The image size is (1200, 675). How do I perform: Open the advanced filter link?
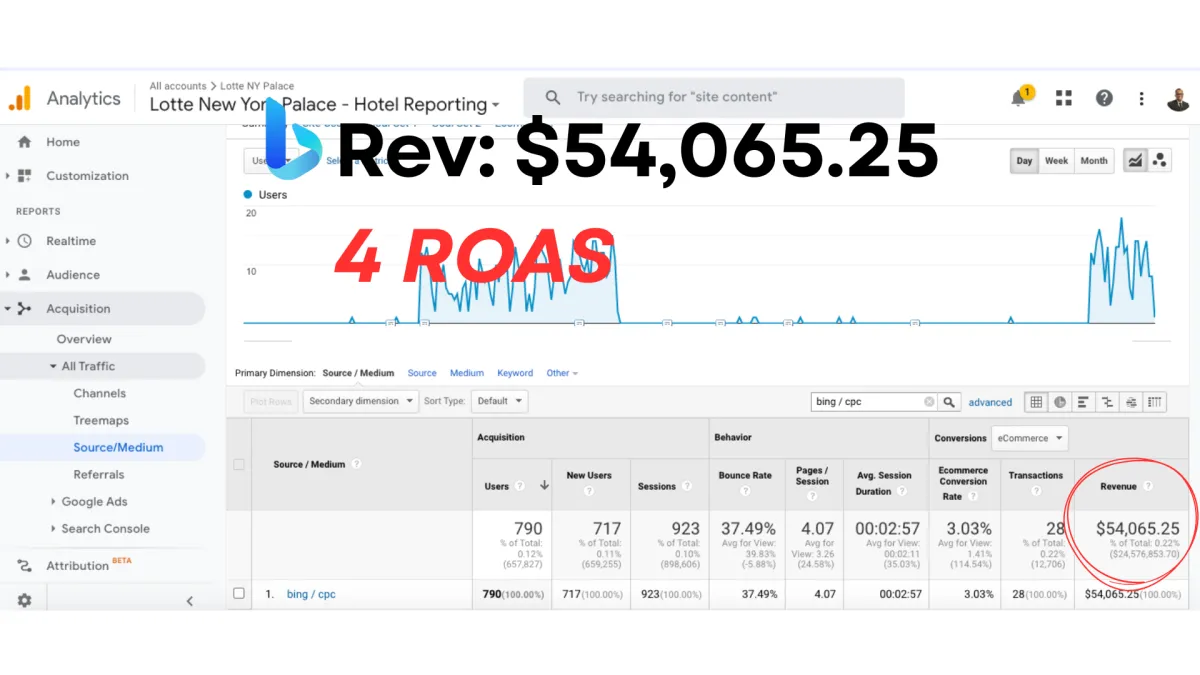[990, 402]
